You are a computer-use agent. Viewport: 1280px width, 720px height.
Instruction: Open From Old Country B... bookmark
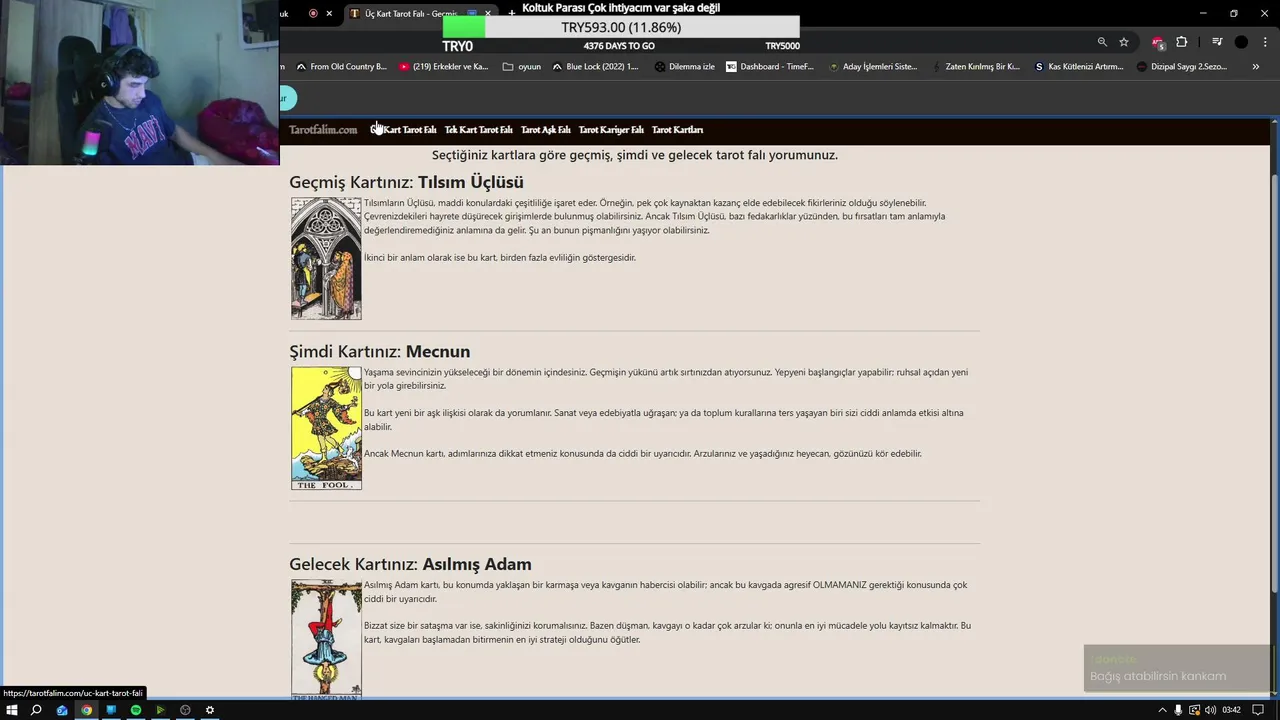[x=341, y=67]
